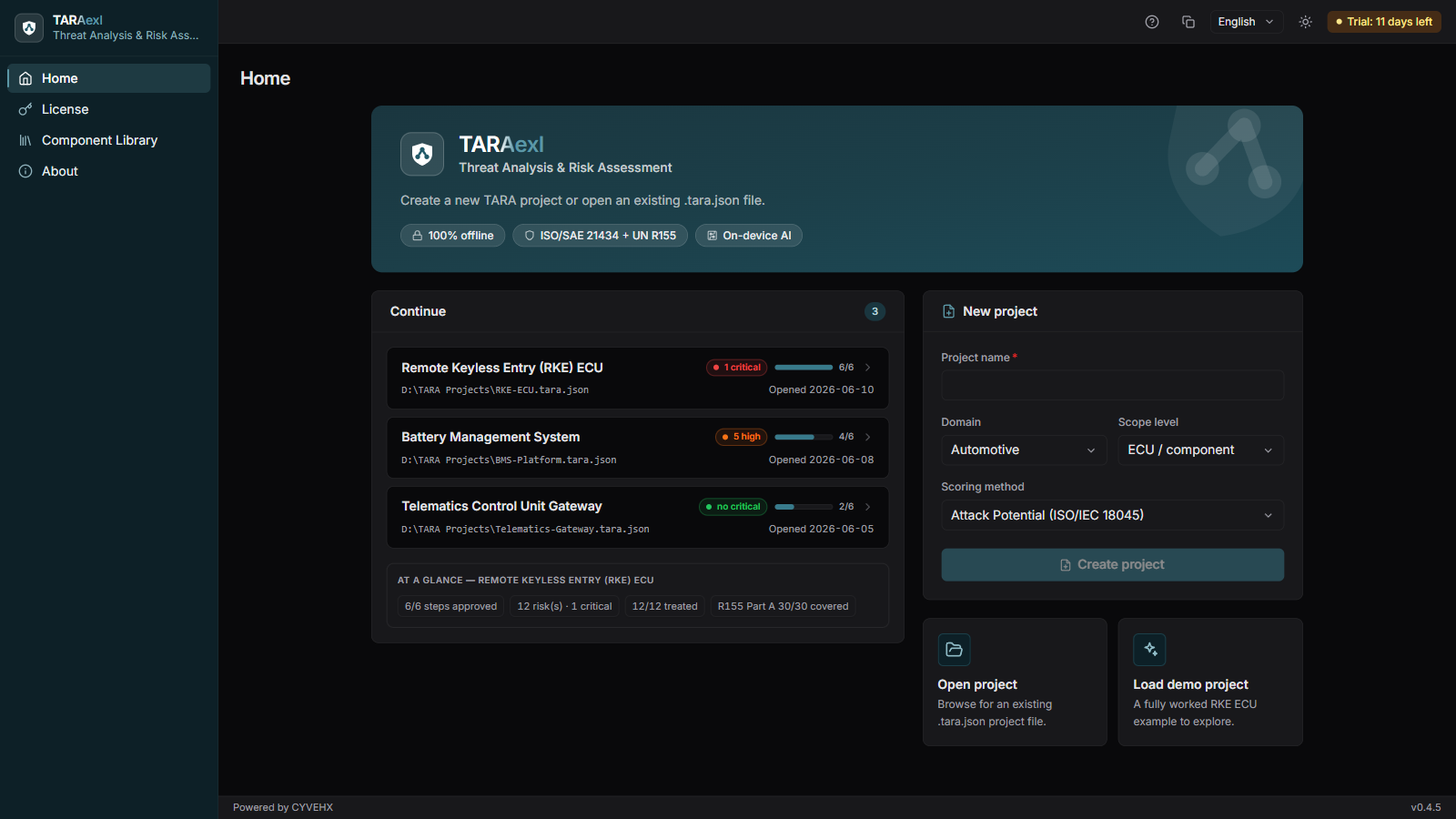Click Telematics Gateway 2/6 progress bar
1456x819 pixels.
pos(804,507)
